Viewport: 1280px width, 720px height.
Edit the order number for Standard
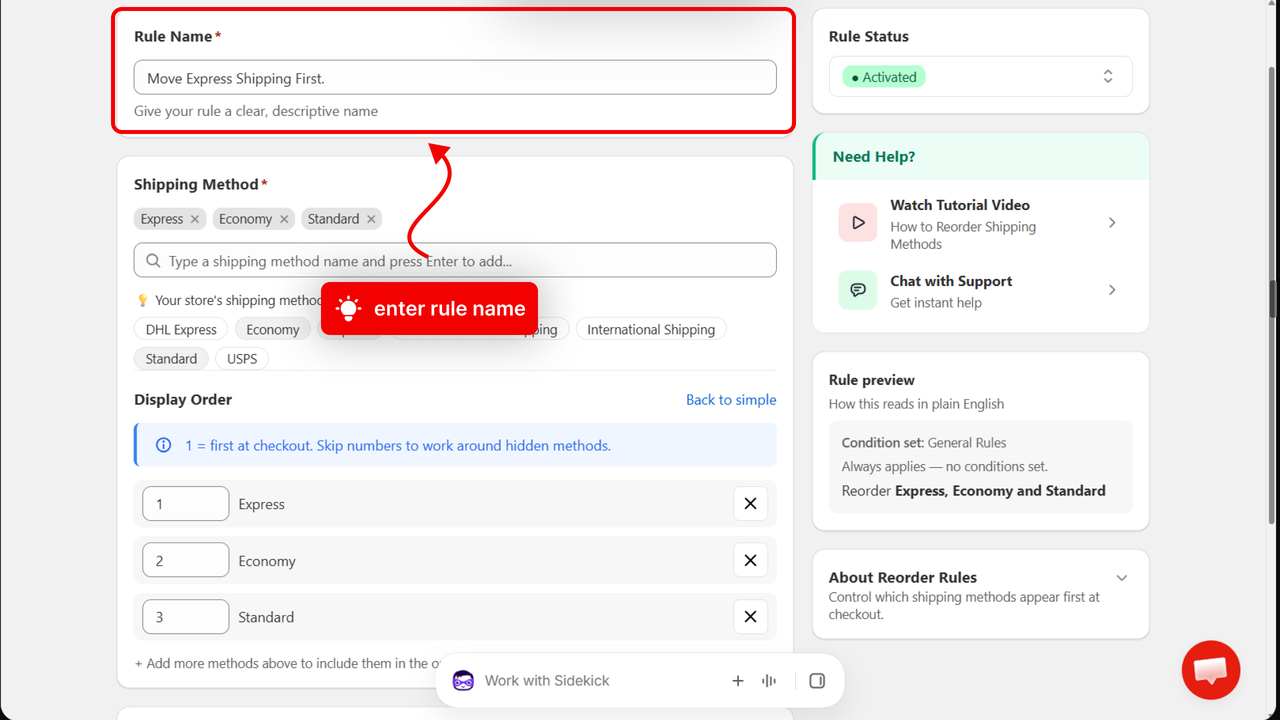(186, 617)
